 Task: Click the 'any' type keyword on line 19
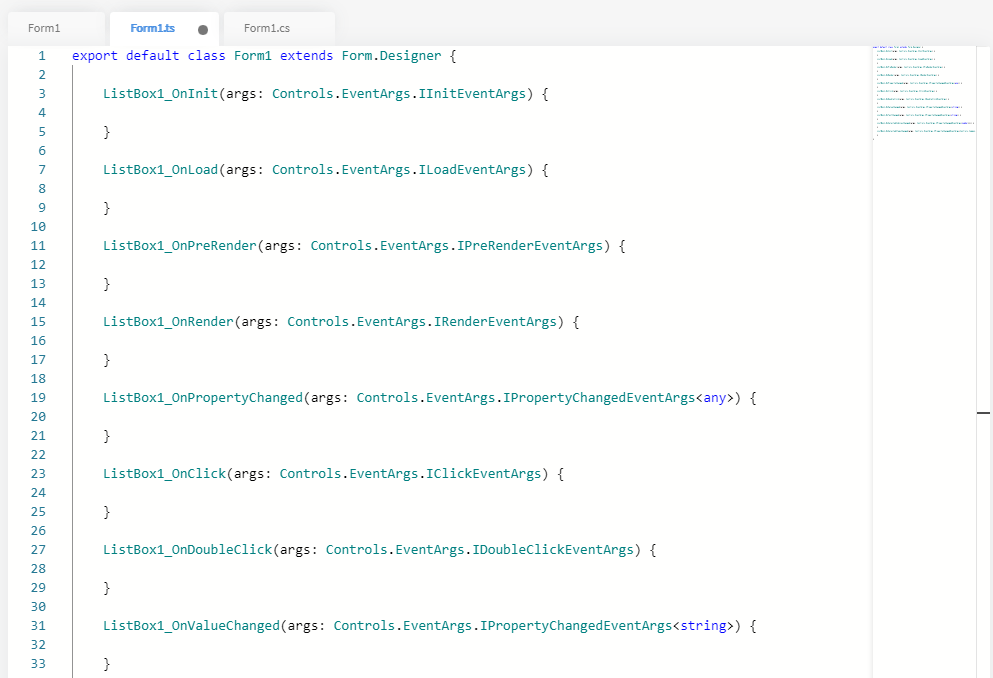click(714, 398)
